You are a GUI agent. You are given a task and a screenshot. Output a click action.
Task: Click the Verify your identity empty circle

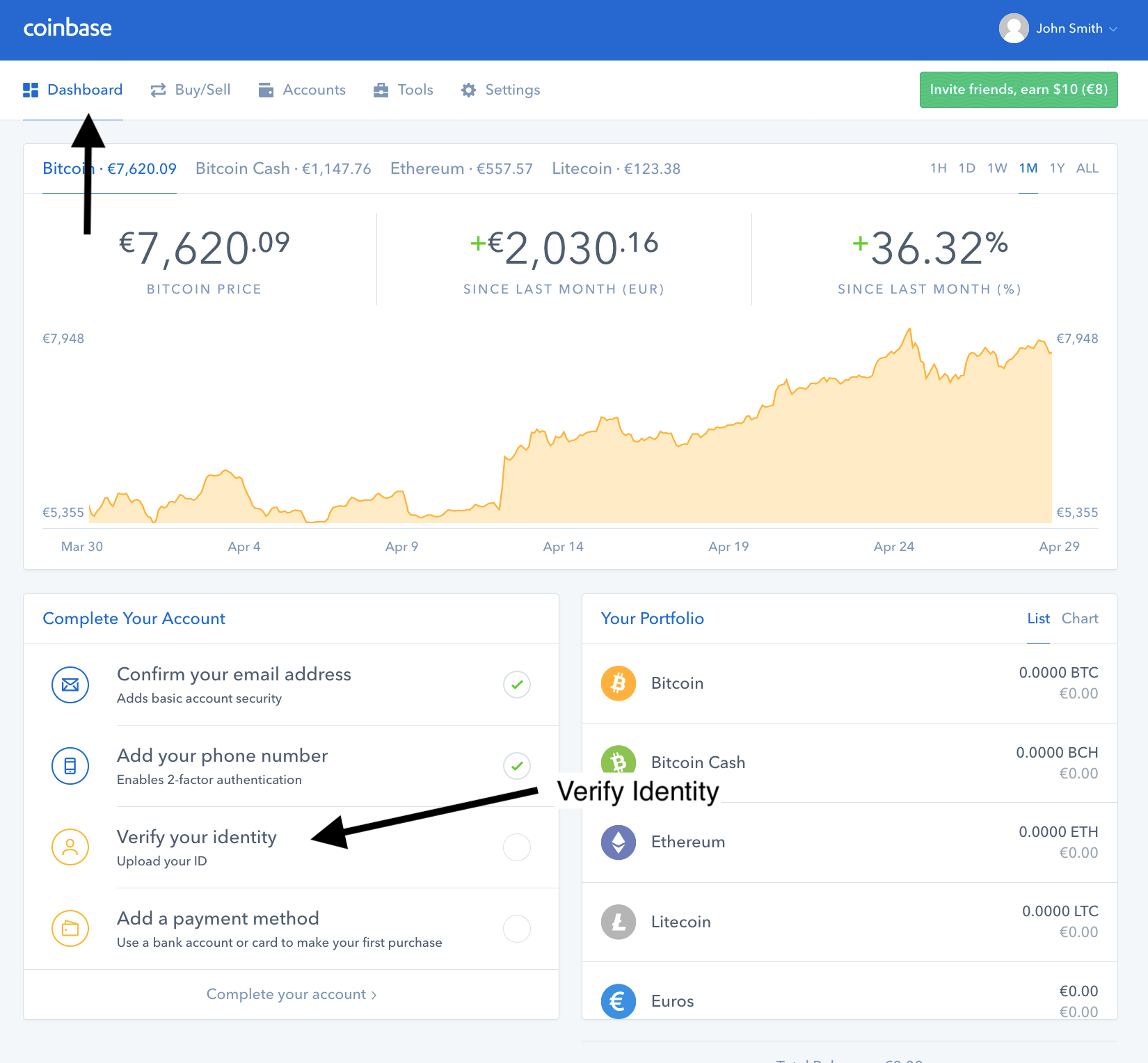coord(516,847)
